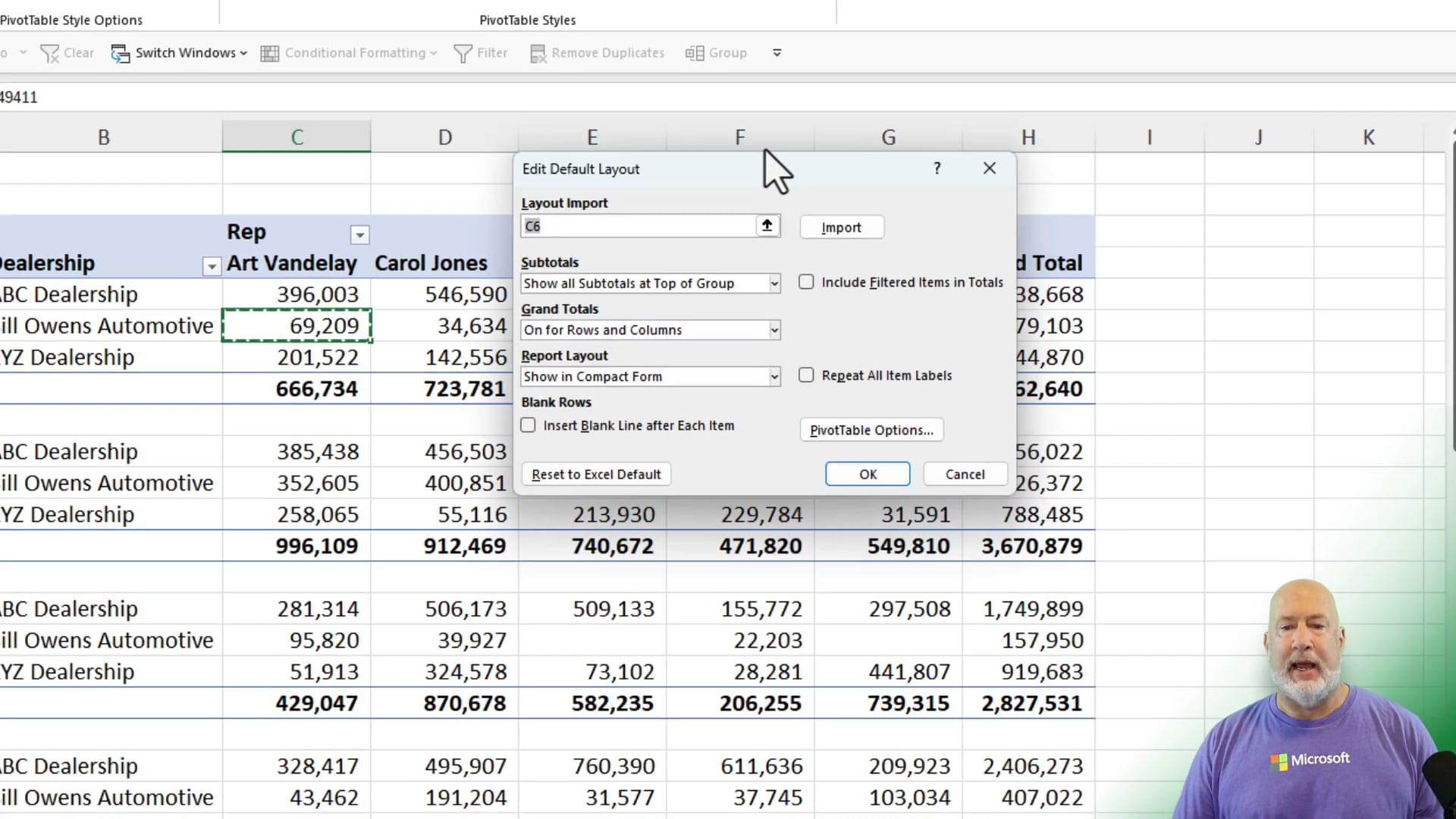Open the Dealership filter menu

212,267
